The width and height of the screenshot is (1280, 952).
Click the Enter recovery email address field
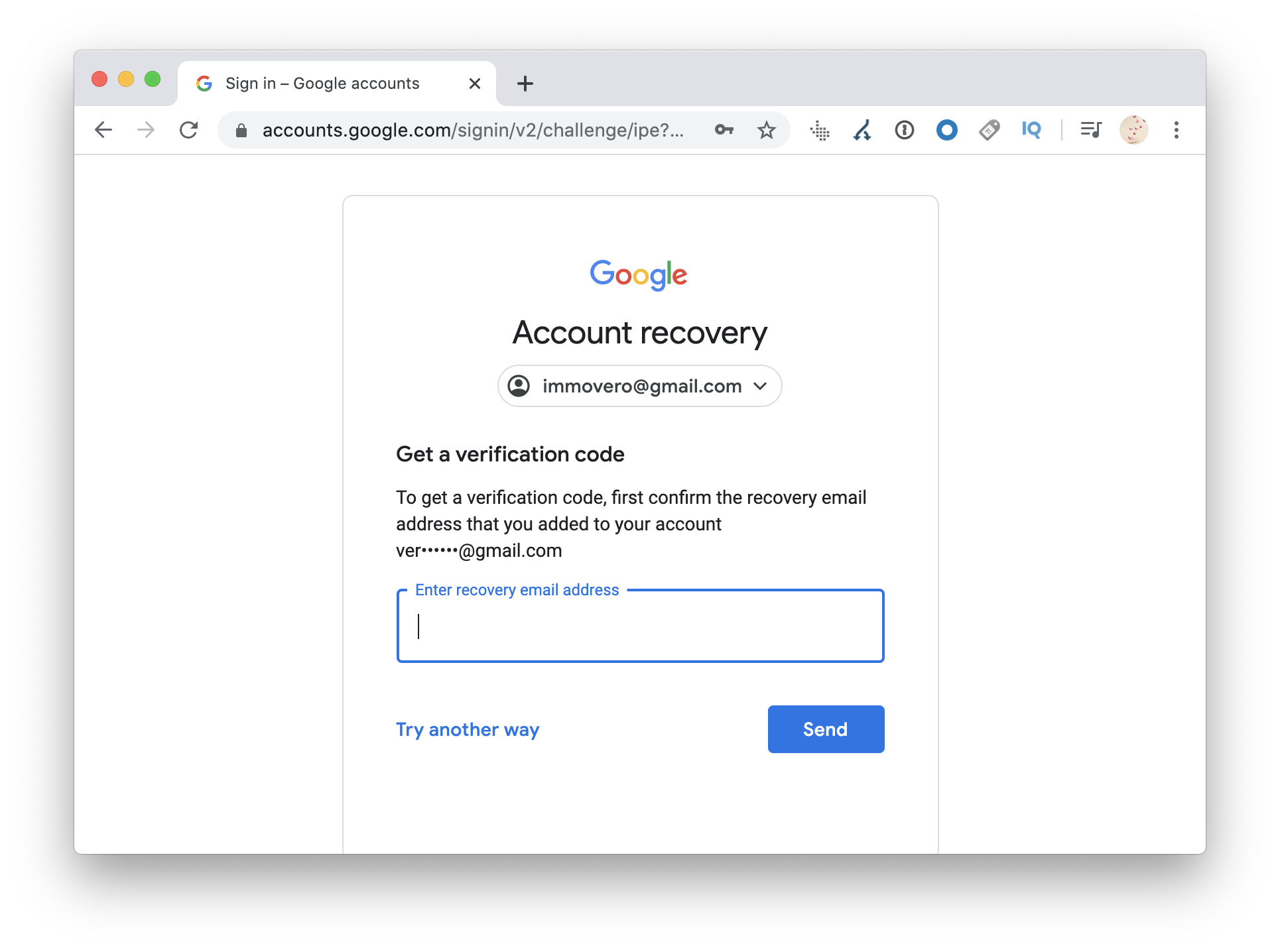[640, 626]
